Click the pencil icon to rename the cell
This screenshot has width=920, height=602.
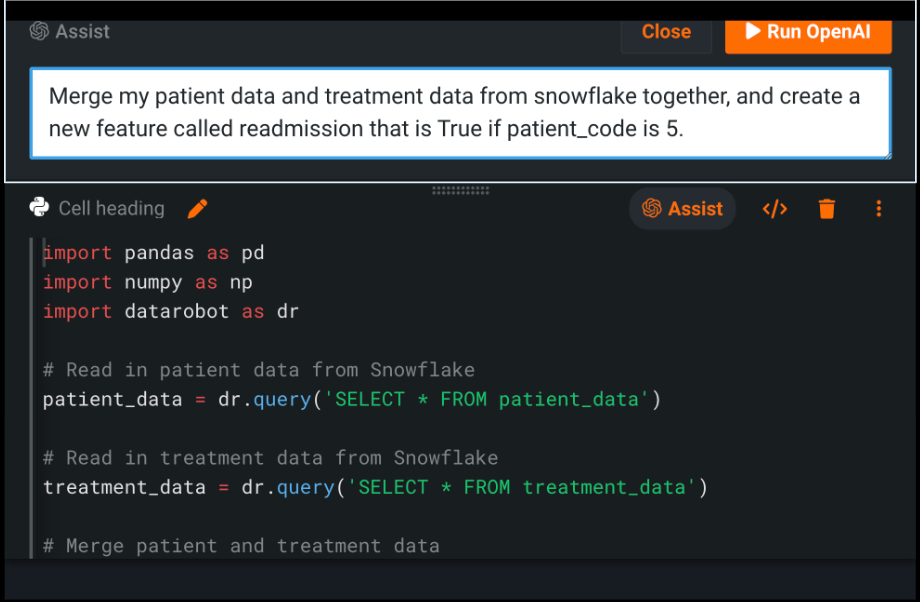tap(197, 208)
